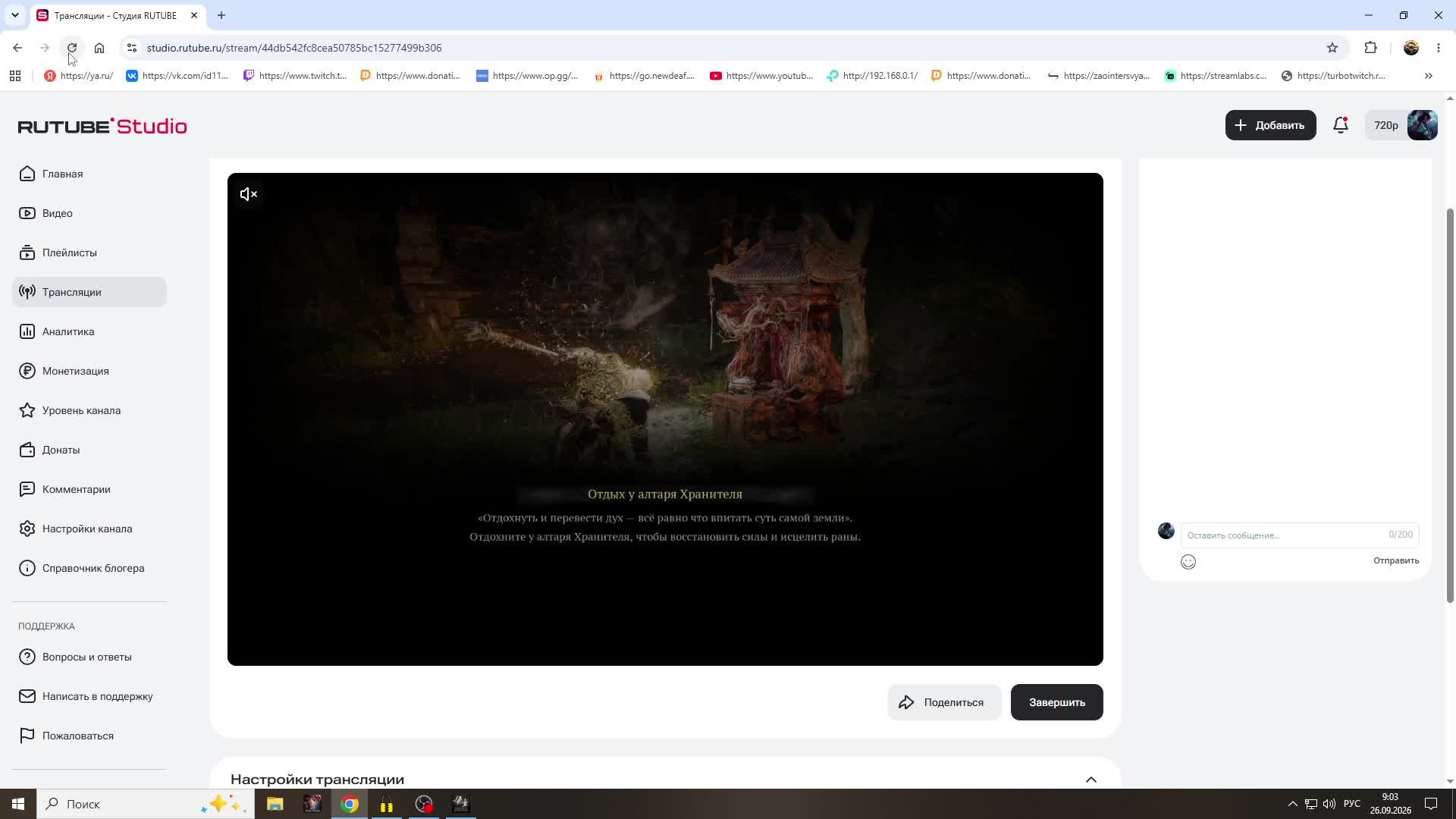Open the Windows notification center
This screenshot has height=819, width=1456.
pyautogui.click(x=1431, y=804)
